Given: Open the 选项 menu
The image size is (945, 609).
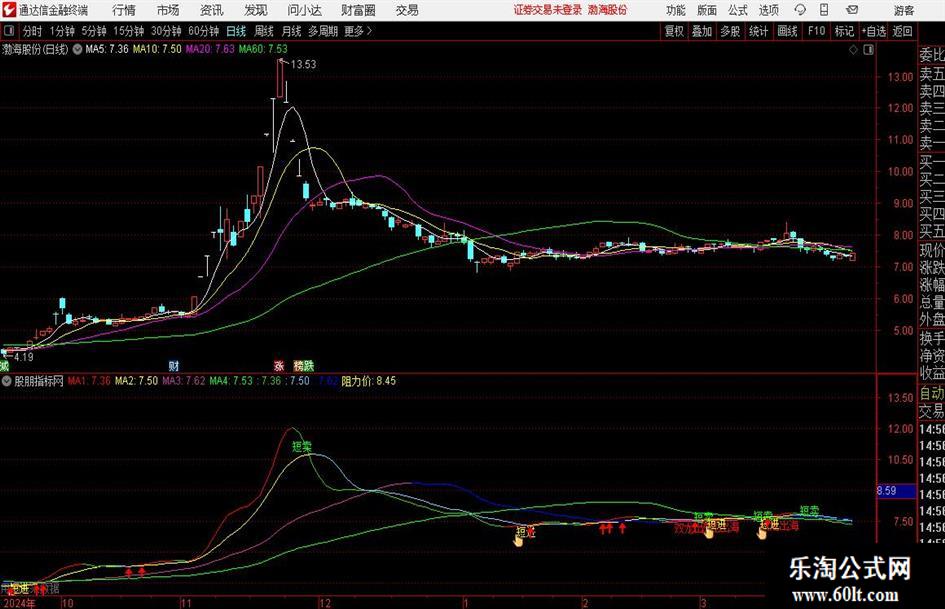Looking at the screenshot, I should click(x=768, y=10).
